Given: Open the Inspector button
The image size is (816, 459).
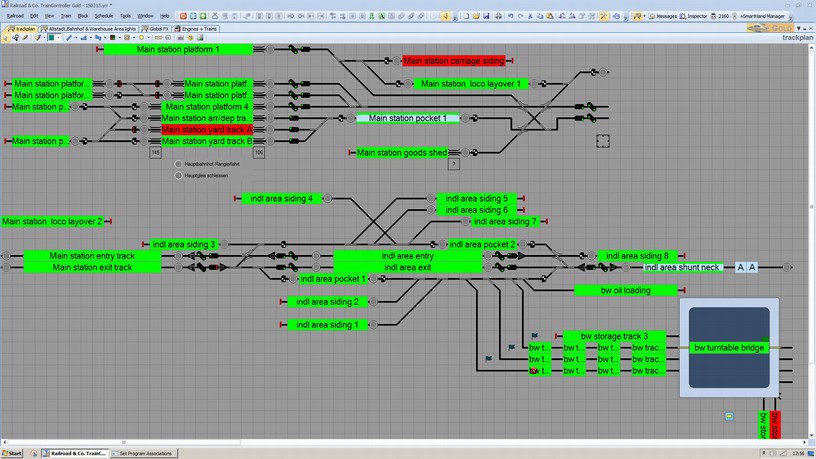Looking at the screenshot, I should 693,16.
